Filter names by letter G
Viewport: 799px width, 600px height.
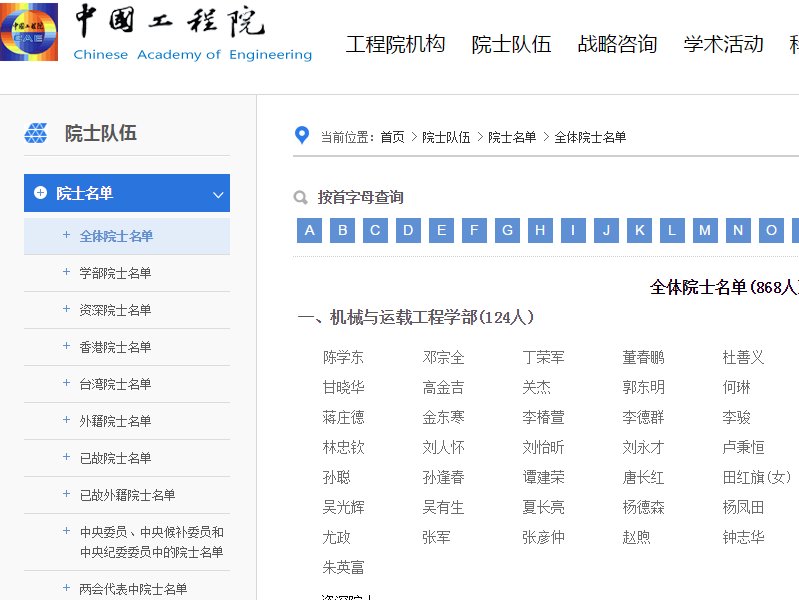click(508, 230)
